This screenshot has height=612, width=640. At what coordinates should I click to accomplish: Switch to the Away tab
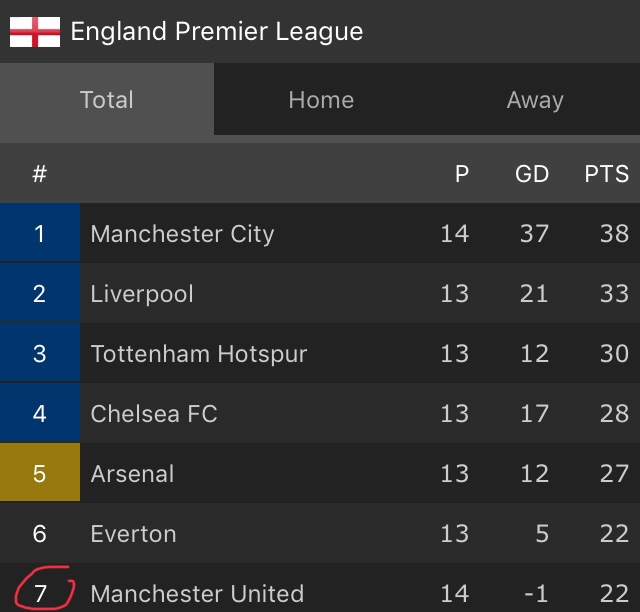[x=535, y=100]
